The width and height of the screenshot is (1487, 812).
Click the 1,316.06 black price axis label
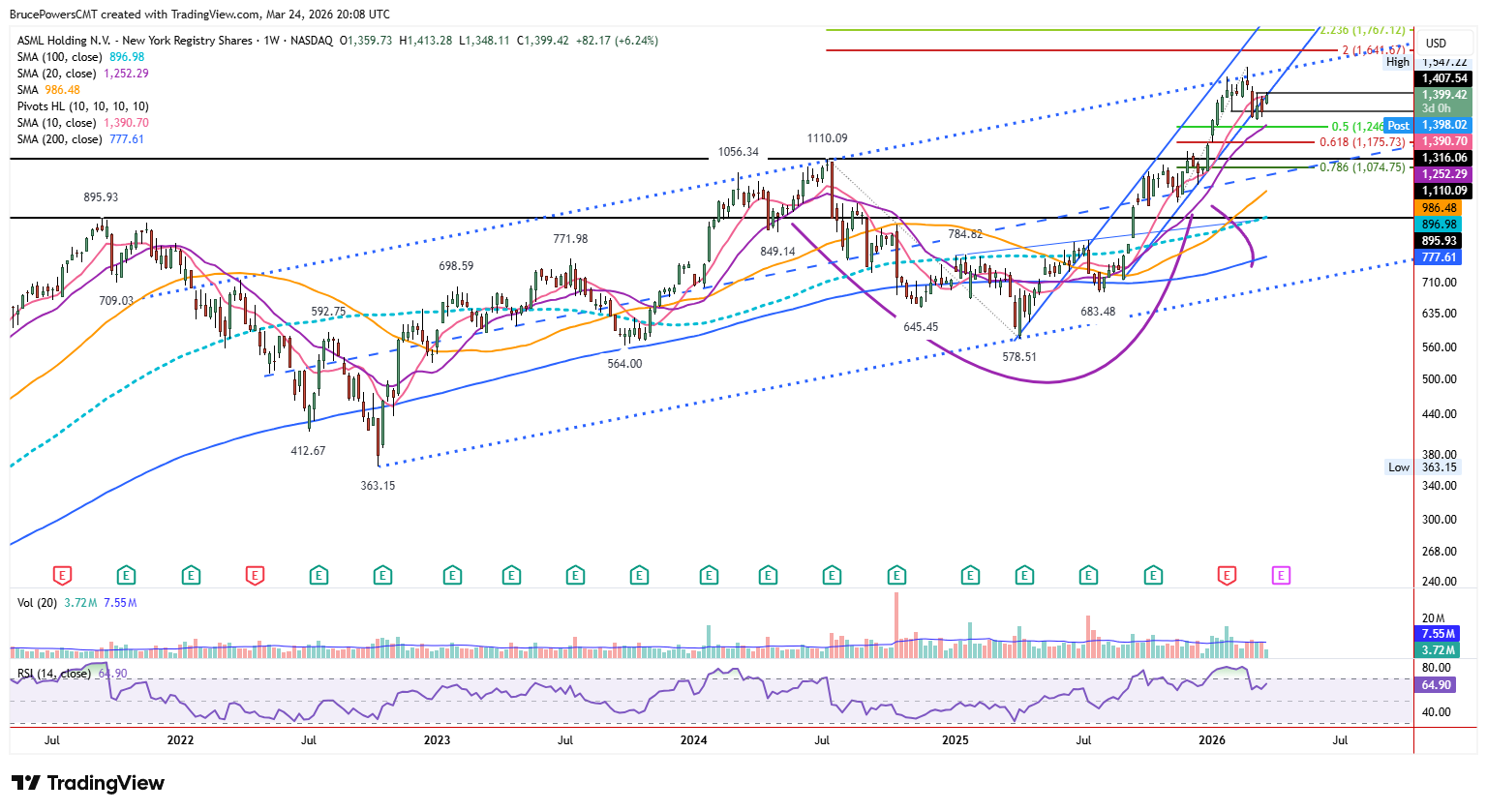(1443, 158)
